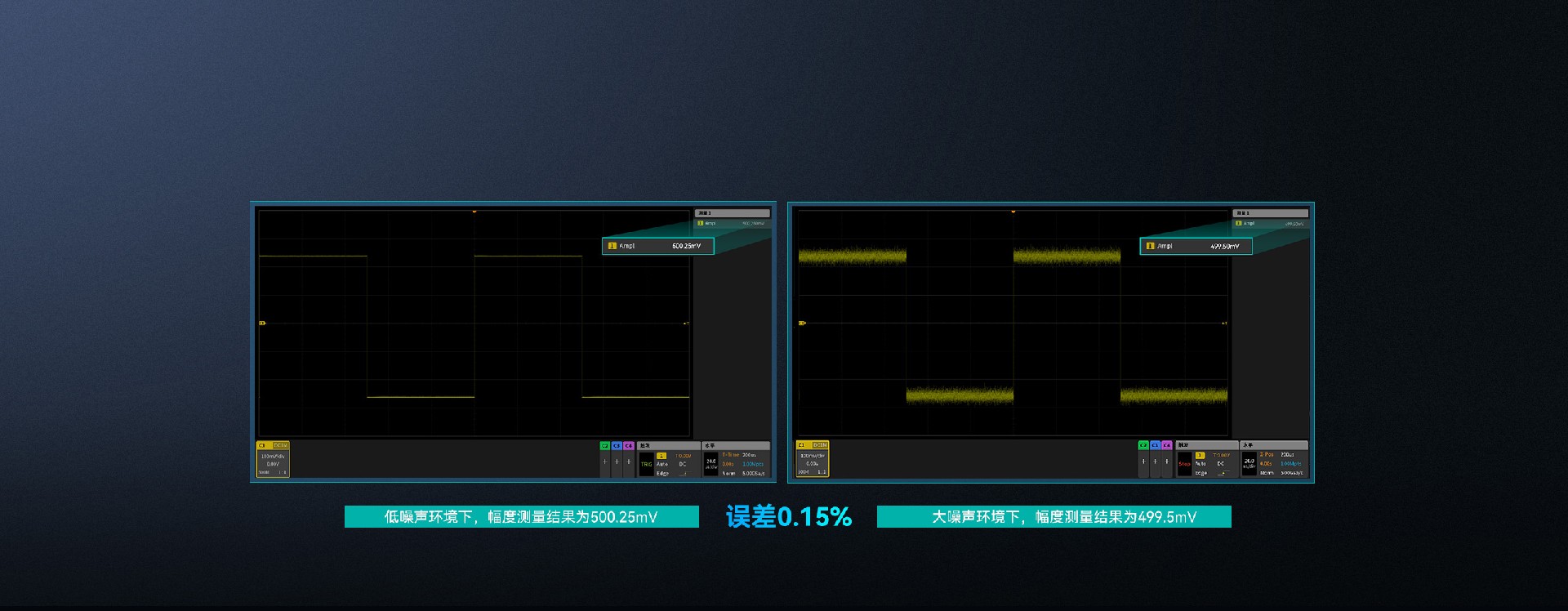Toggle blue channel tab in noisy scope

point(1155,445)
